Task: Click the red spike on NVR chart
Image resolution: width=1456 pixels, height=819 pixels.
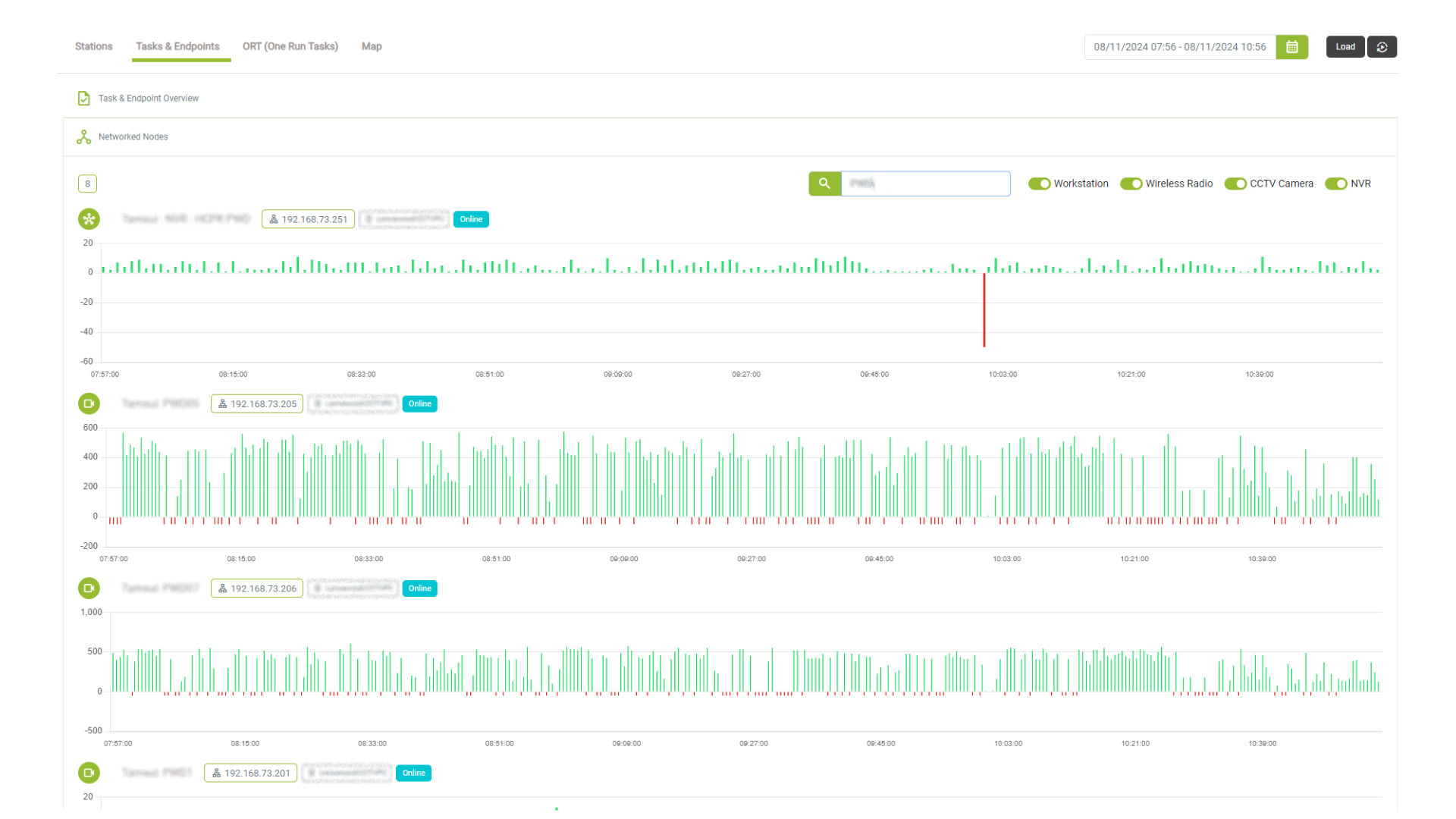Action: (984, 311)
